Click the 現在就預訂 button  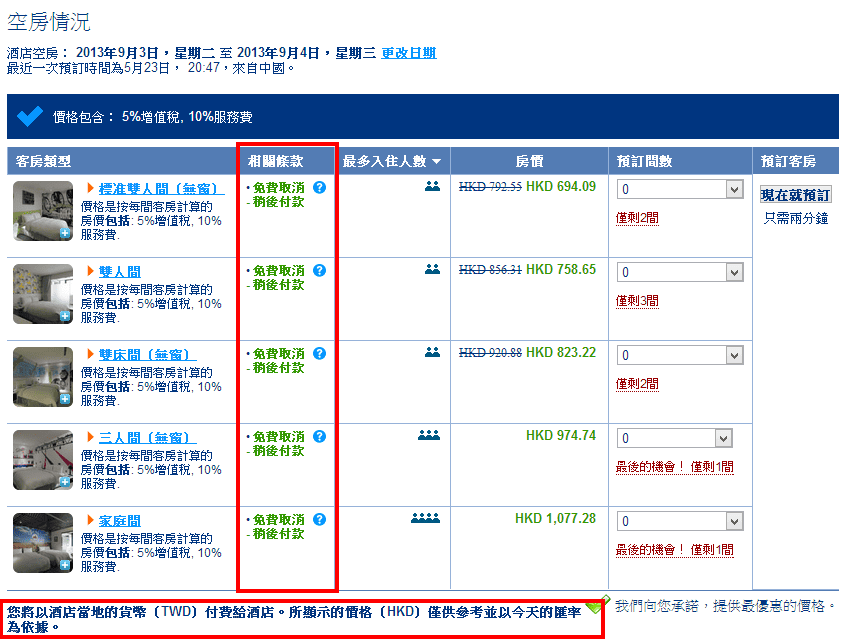pos(795,195)
